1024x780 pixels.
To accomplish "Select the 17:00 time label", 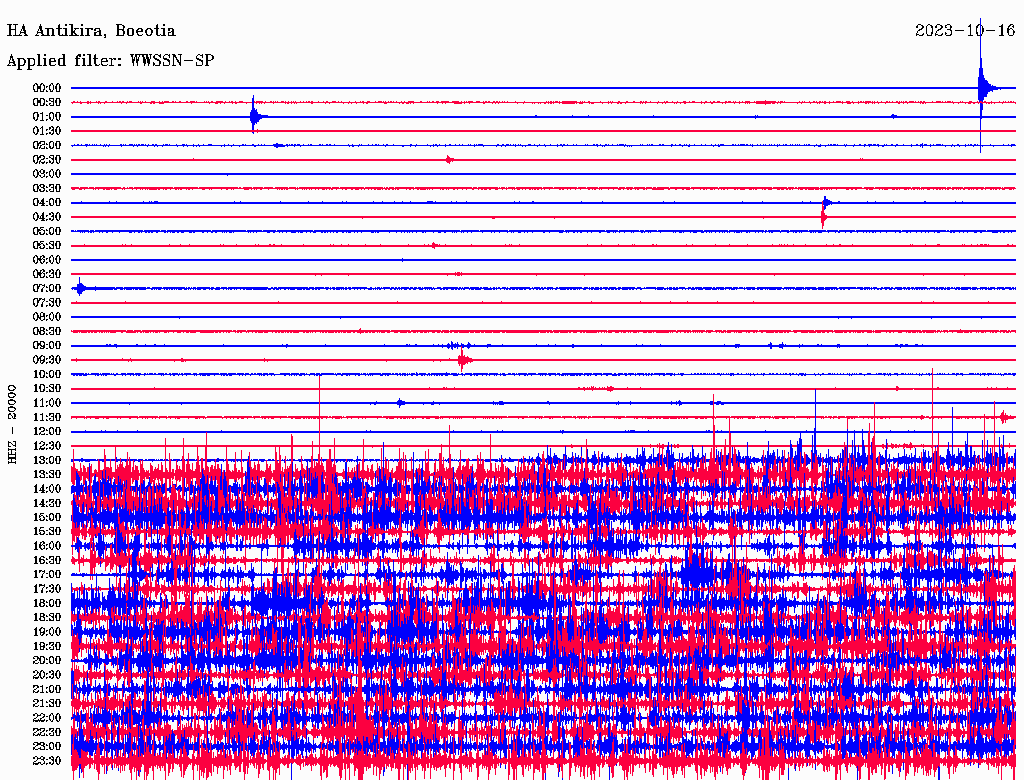I will point(47,574).
